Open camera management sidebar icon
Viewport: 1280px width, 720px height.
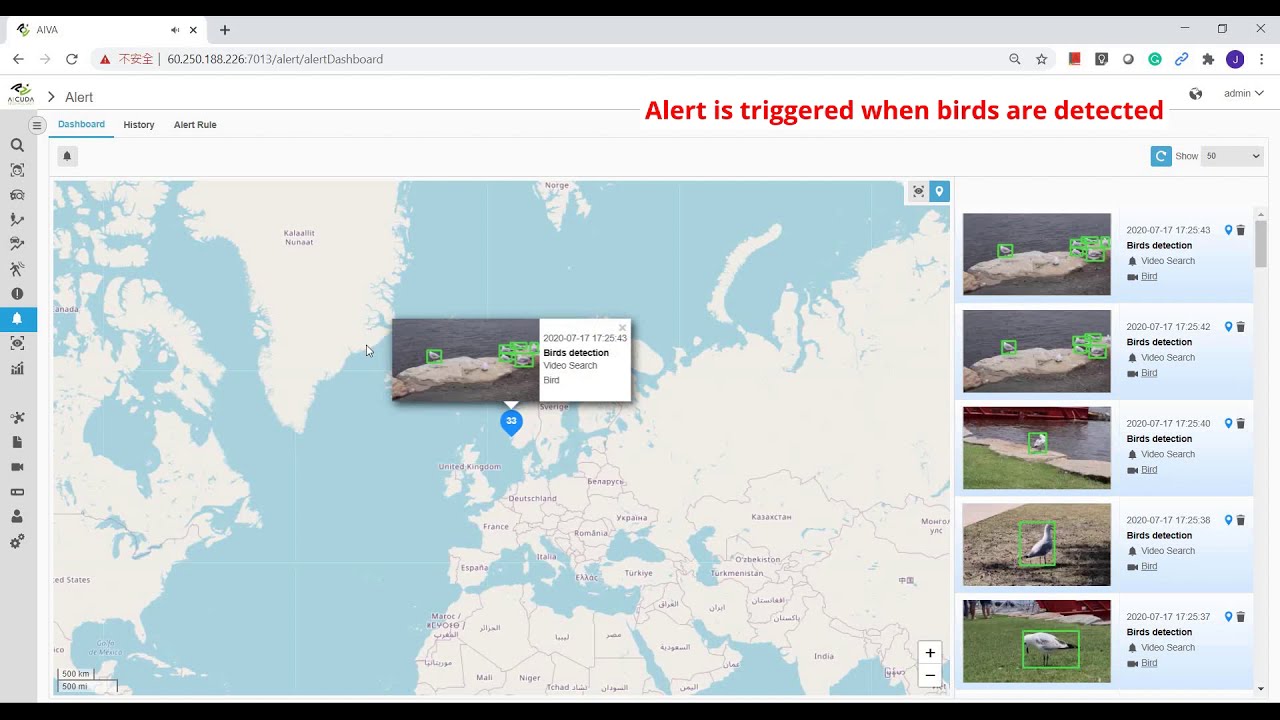pyautogui.click(x=17, y=467)
